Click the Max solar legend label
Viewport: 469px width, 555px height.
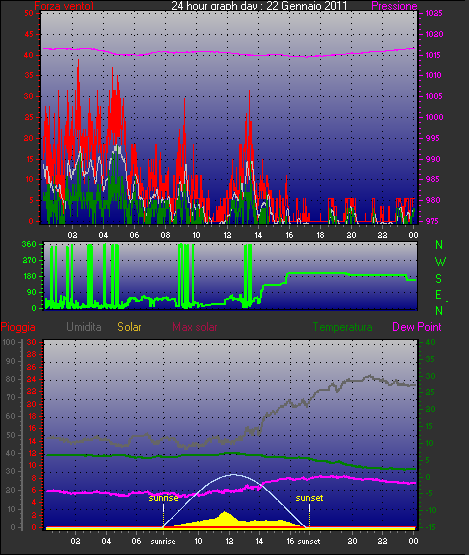pos(195,327)
